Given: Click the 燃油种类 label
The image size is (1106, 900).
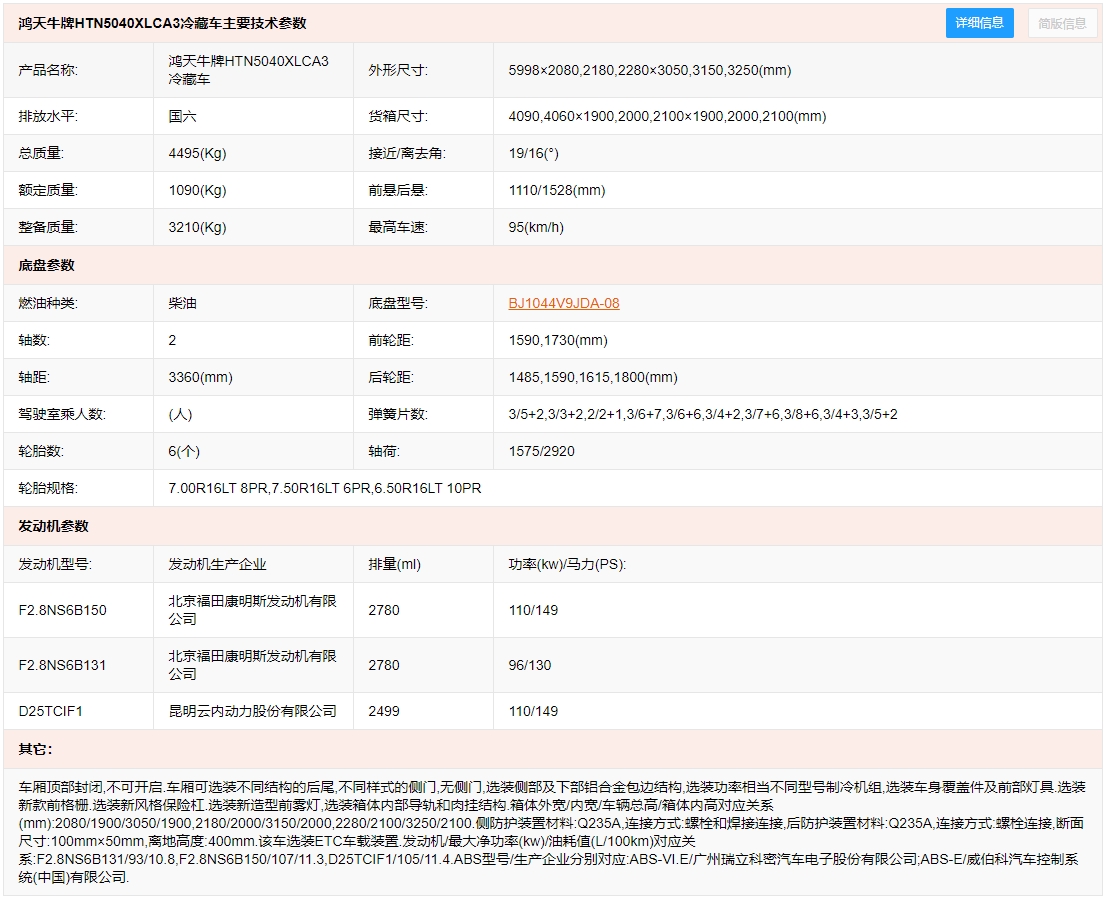Looking at the screenshot, I should coord(48,303).
